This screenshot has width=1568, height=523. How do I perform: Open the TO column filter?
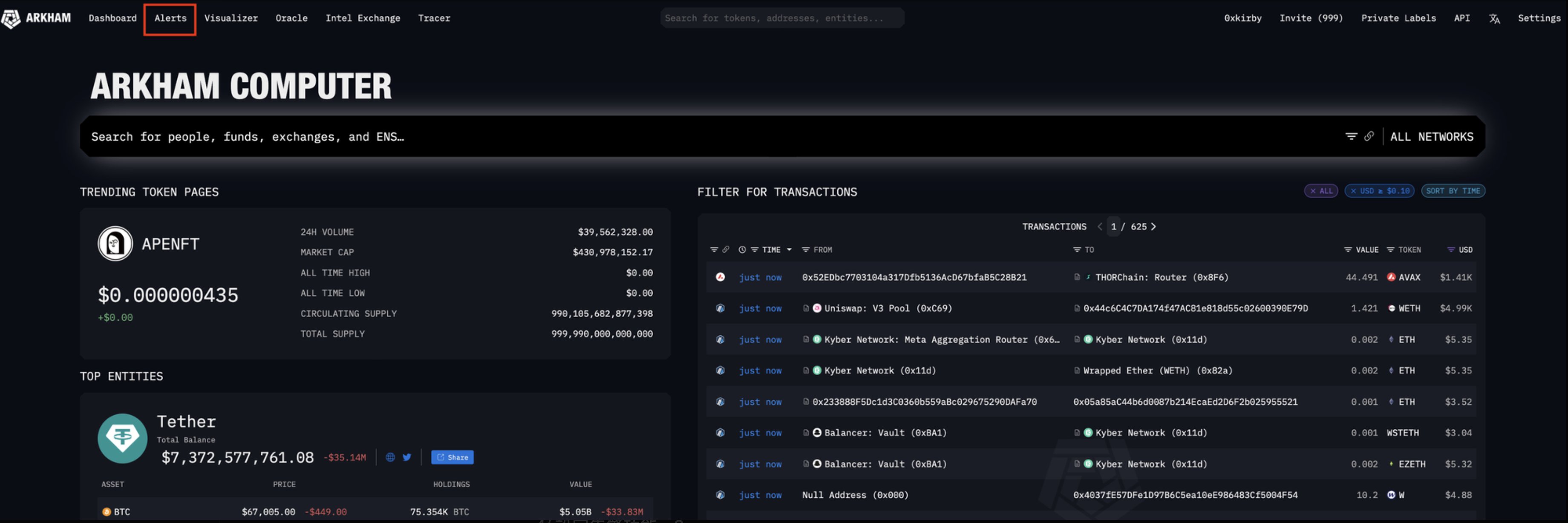pos(1077,250)
